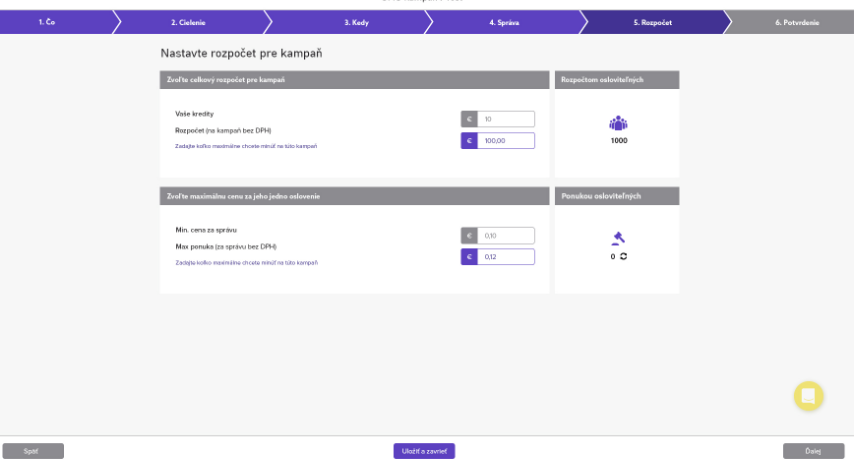Click the euro icon beside Min. cena

pyautogui.click(x=469, y=235)
